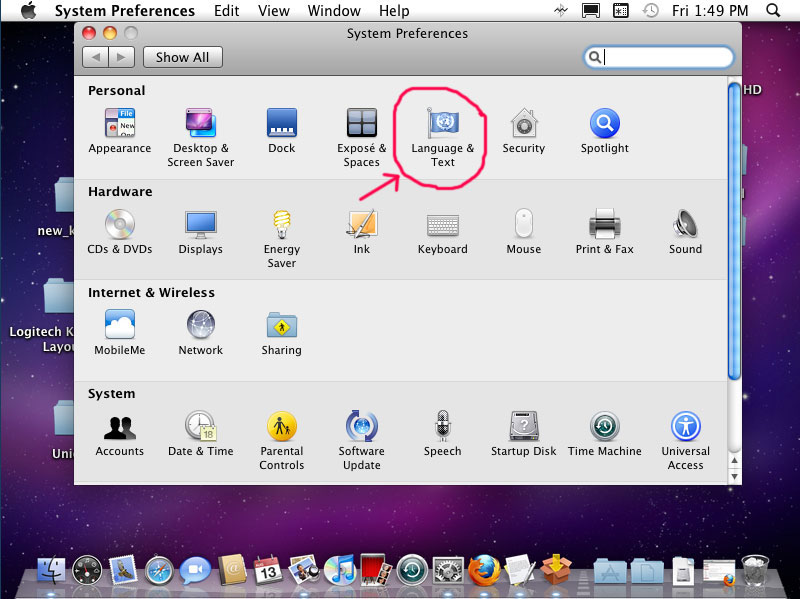Image resolution: width=800 pixels, height=599 pixels.
Task: Open the Appearance preference pane
Action: (120, 131)
